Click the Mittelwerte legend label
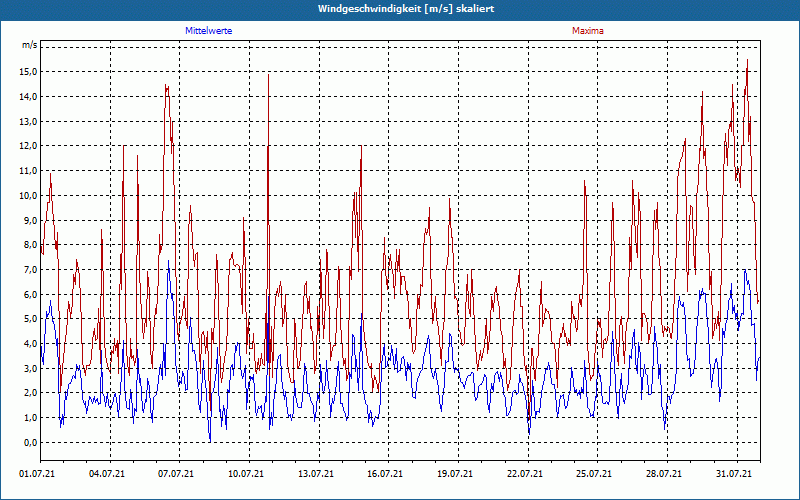Screen dimensions: 800x500 (209, 31)
